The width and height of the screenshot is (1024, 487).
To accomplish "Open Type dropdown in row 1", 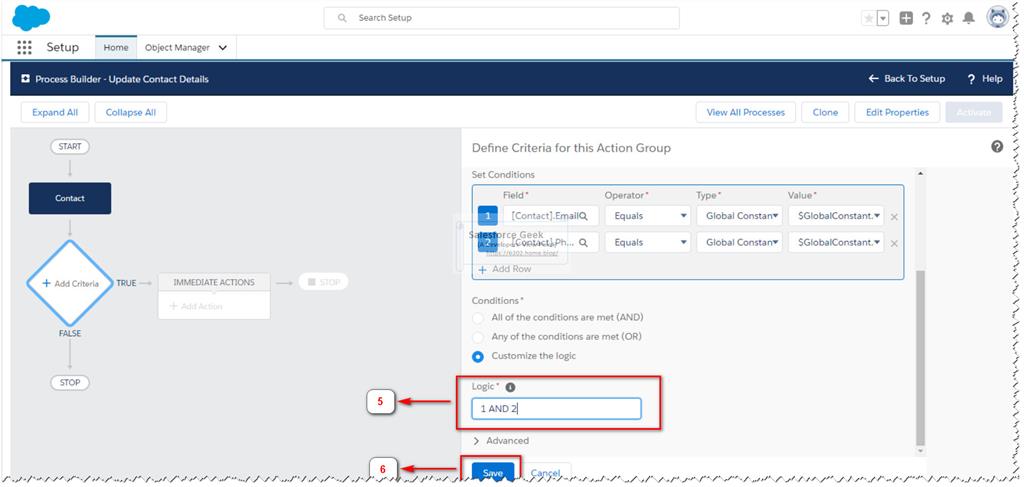I will click(x=739, y=215).
